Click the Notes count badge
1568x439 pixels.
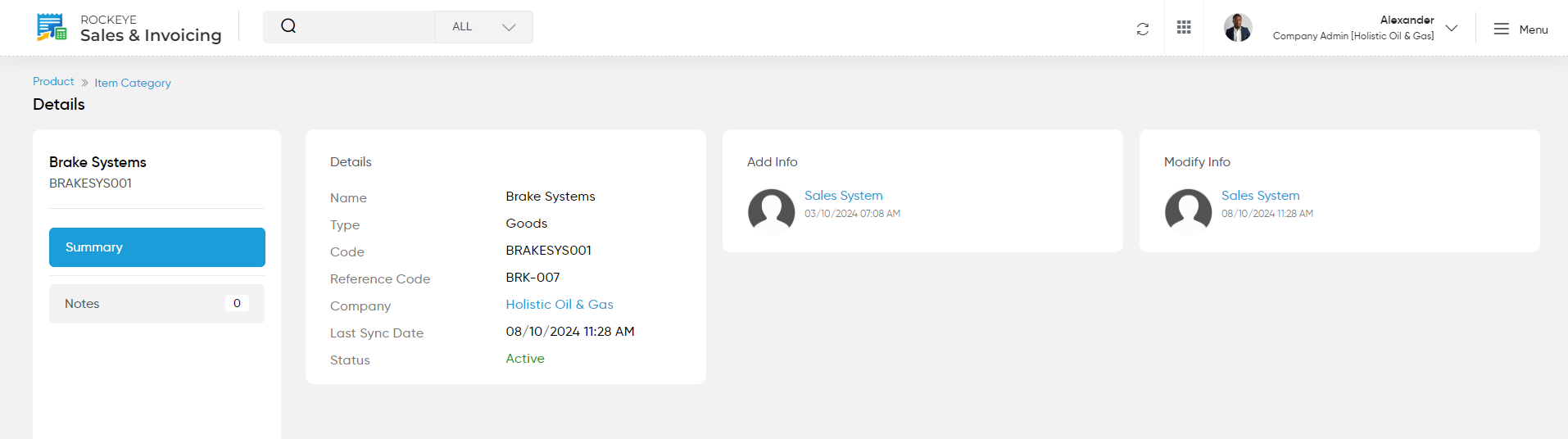(x=237, y=303)
